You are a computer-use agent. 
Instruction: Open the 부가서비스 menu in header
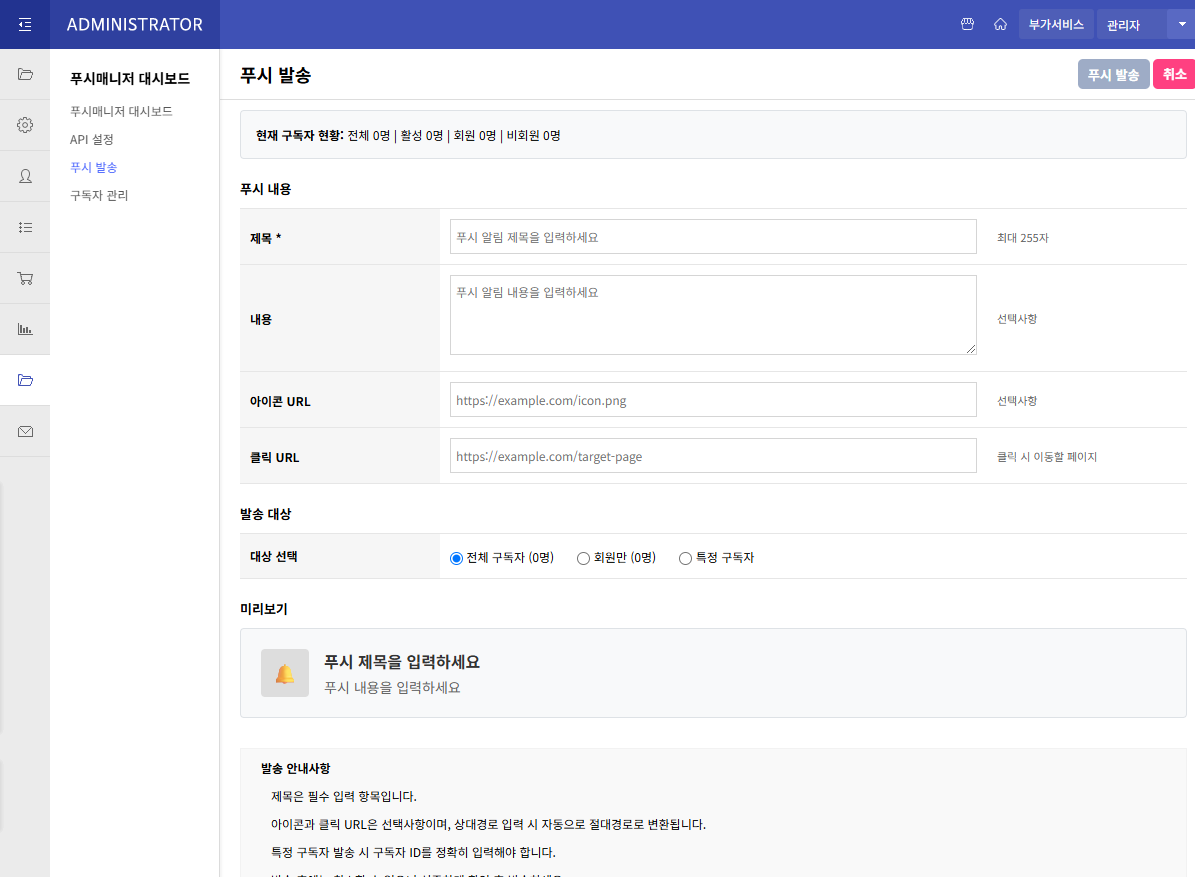1056,24
